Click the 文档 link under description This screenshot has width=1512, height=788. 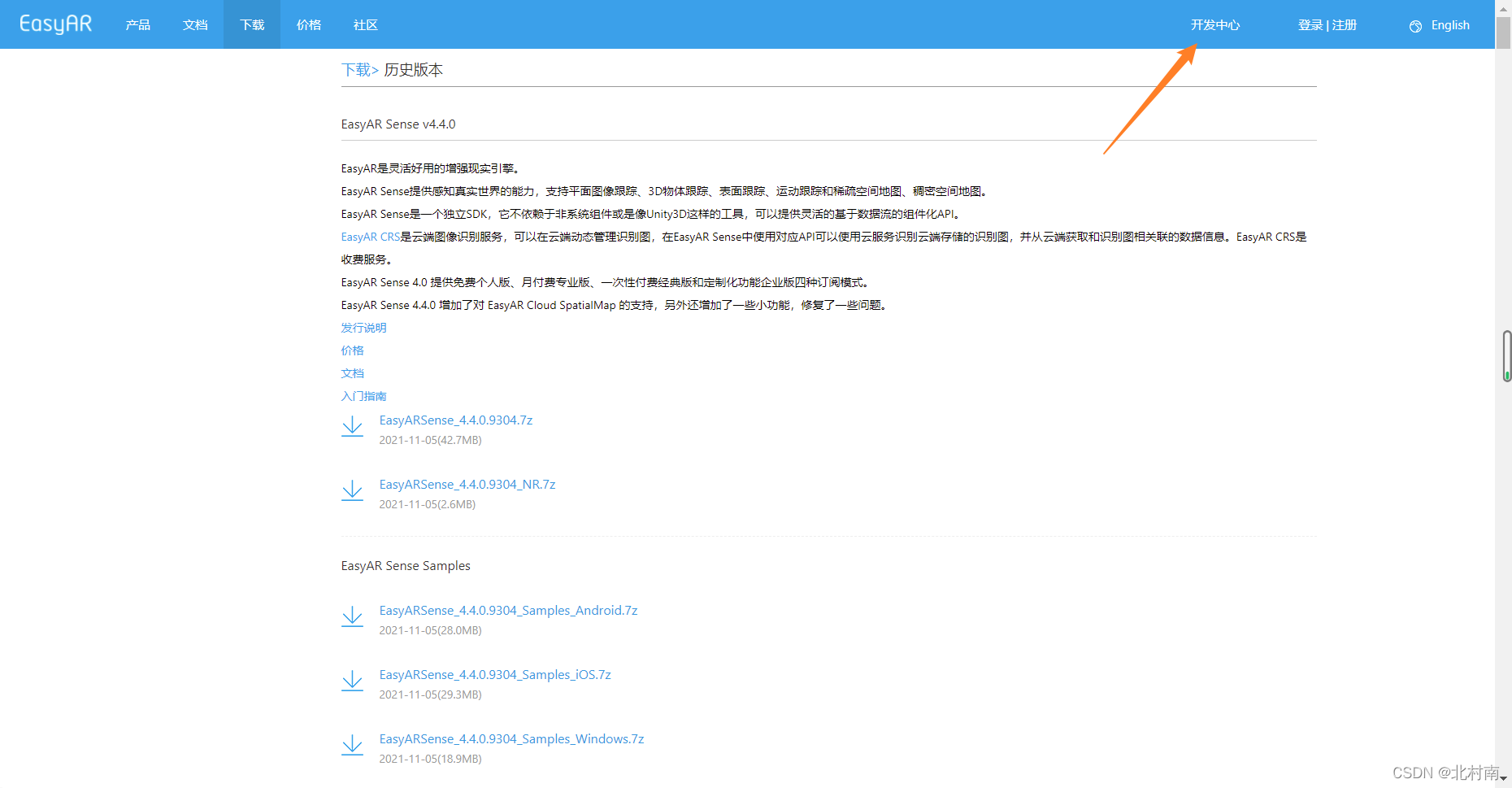pyautogui.click(x=352, y=373)
